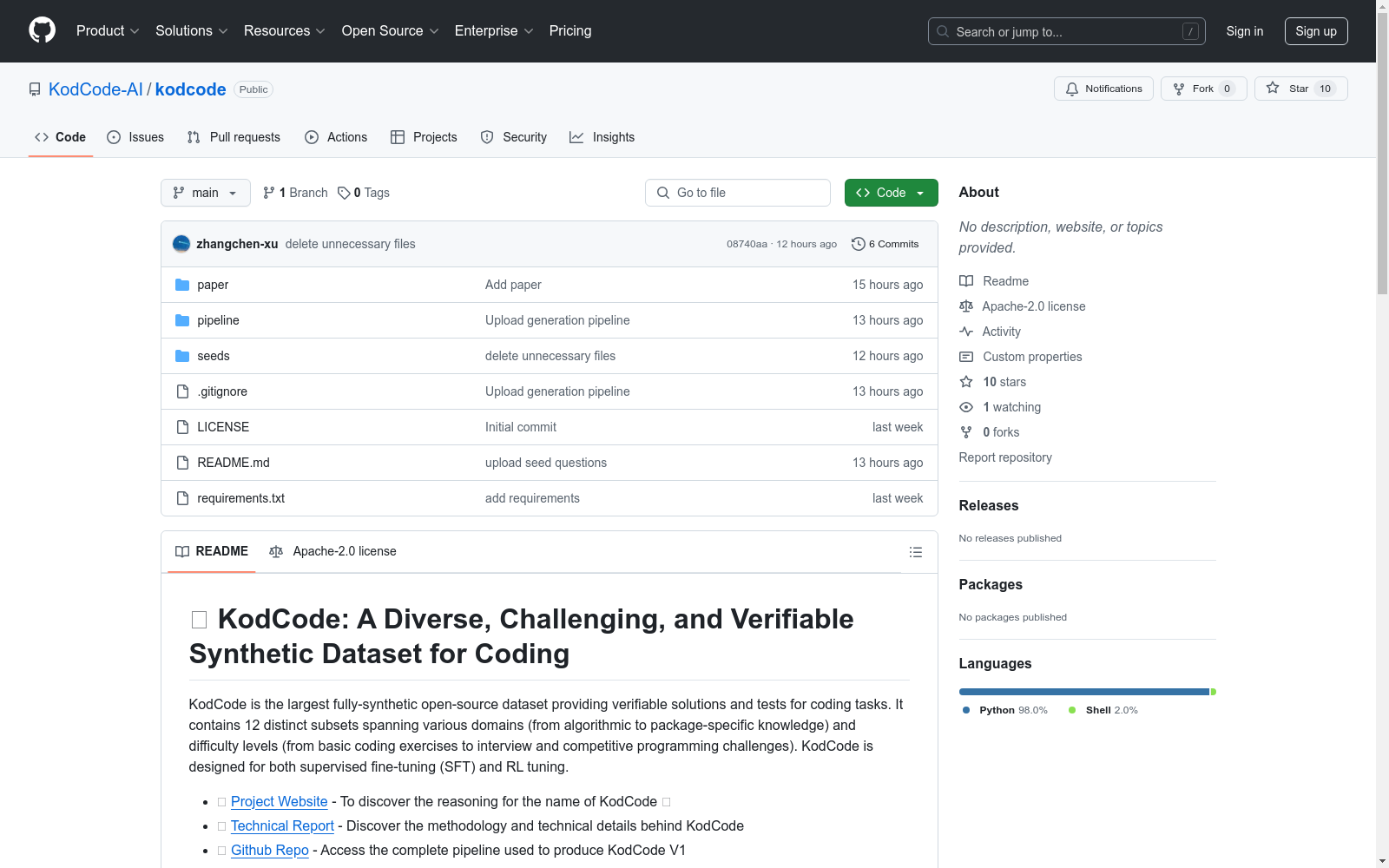Click the seeds folder icon
1389x868 pixels.
coord(182,356)
